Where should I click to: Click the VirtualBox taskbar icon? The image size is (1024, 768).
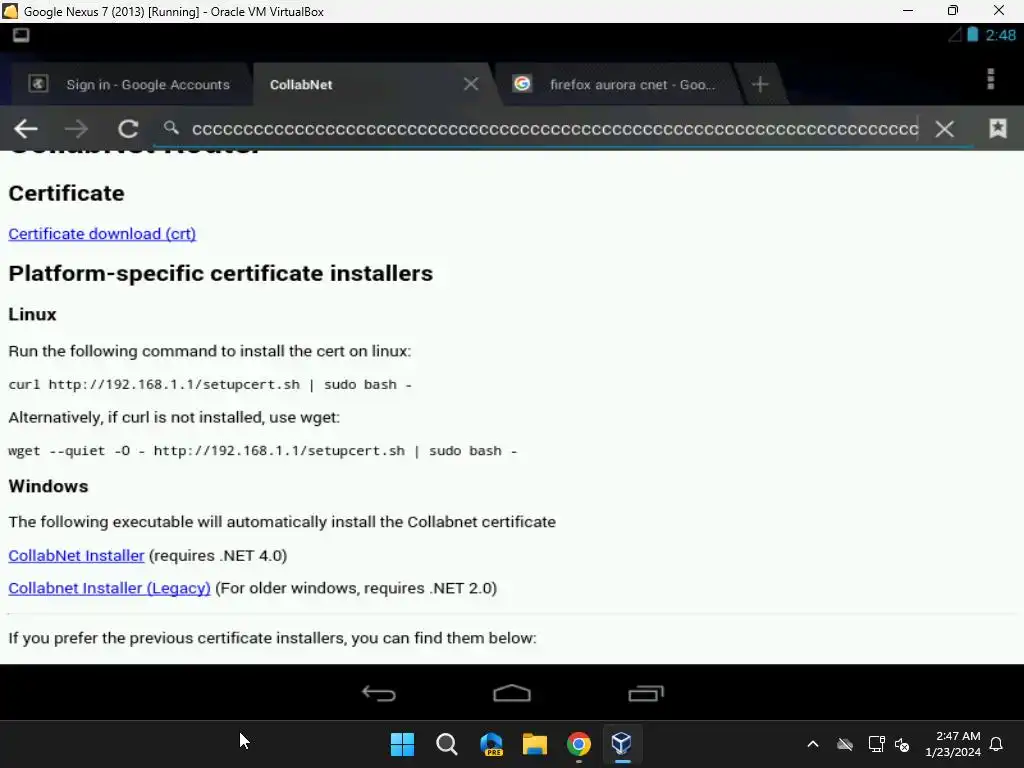point(622,744)
